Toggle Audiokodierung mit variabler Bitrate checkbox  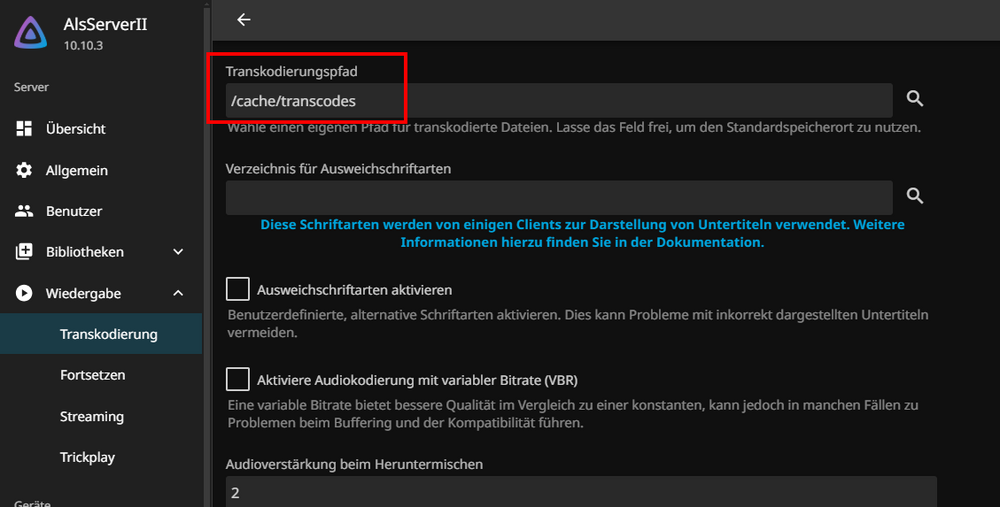point(237,379)
